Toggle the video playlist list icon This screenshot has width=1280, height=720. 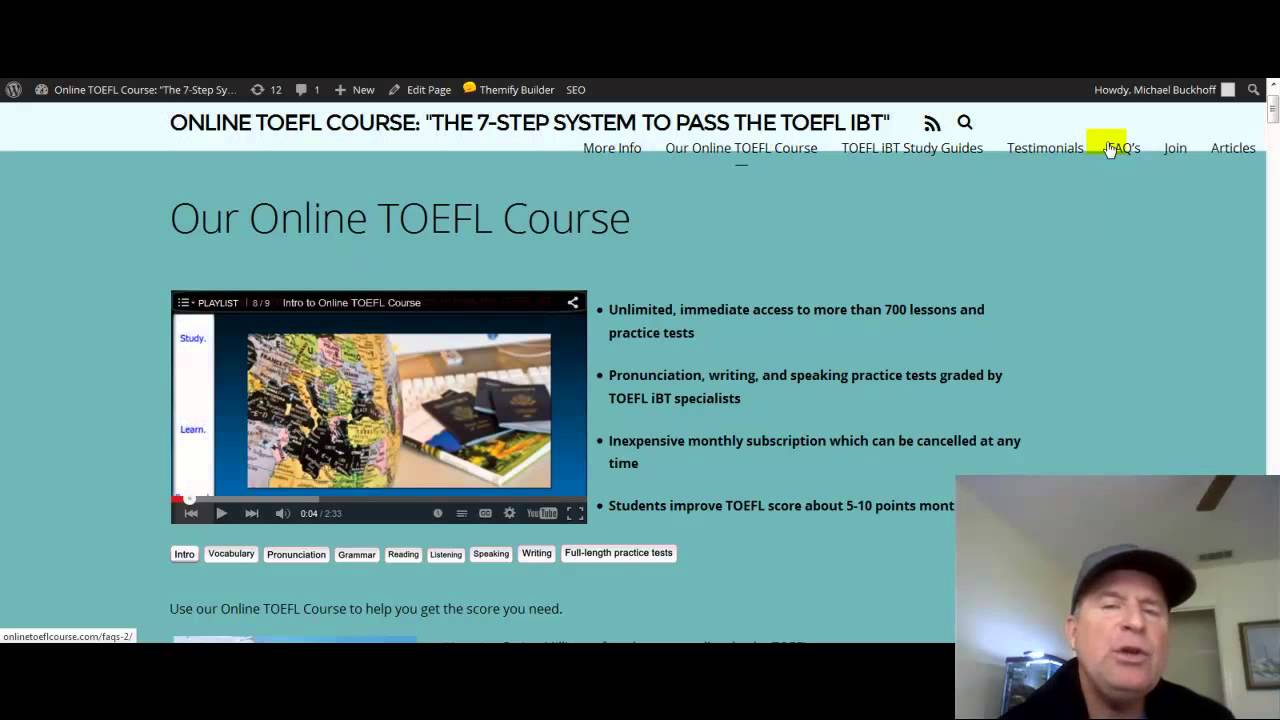tap(461, 513)
